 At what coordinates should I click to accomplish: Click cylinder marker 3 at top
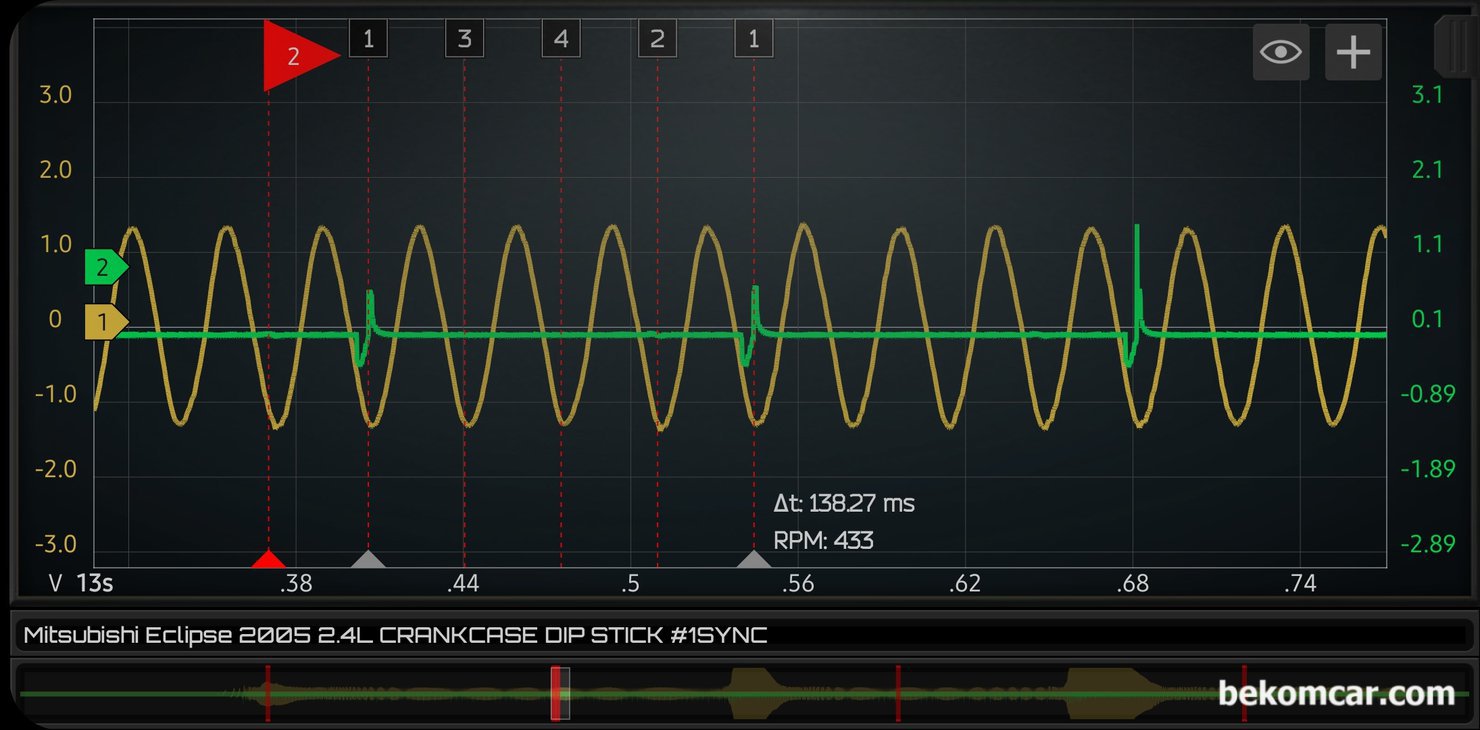click(464, 39)
